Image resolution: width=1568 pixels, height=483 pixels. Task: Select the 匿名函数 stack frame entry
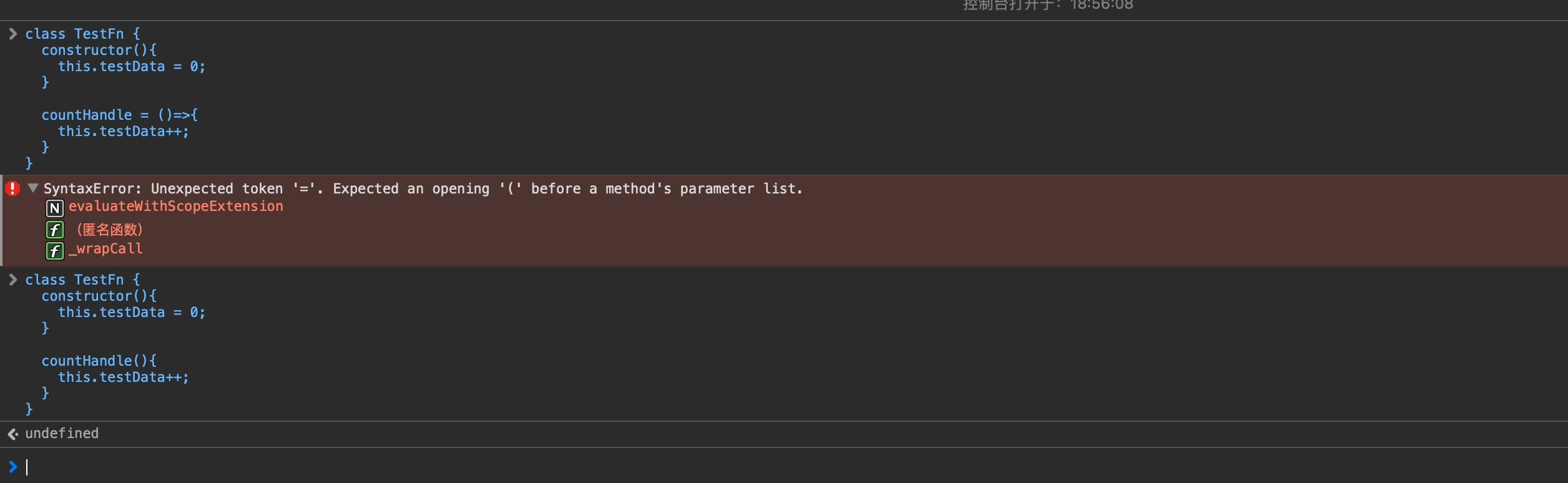click(109, 230)
